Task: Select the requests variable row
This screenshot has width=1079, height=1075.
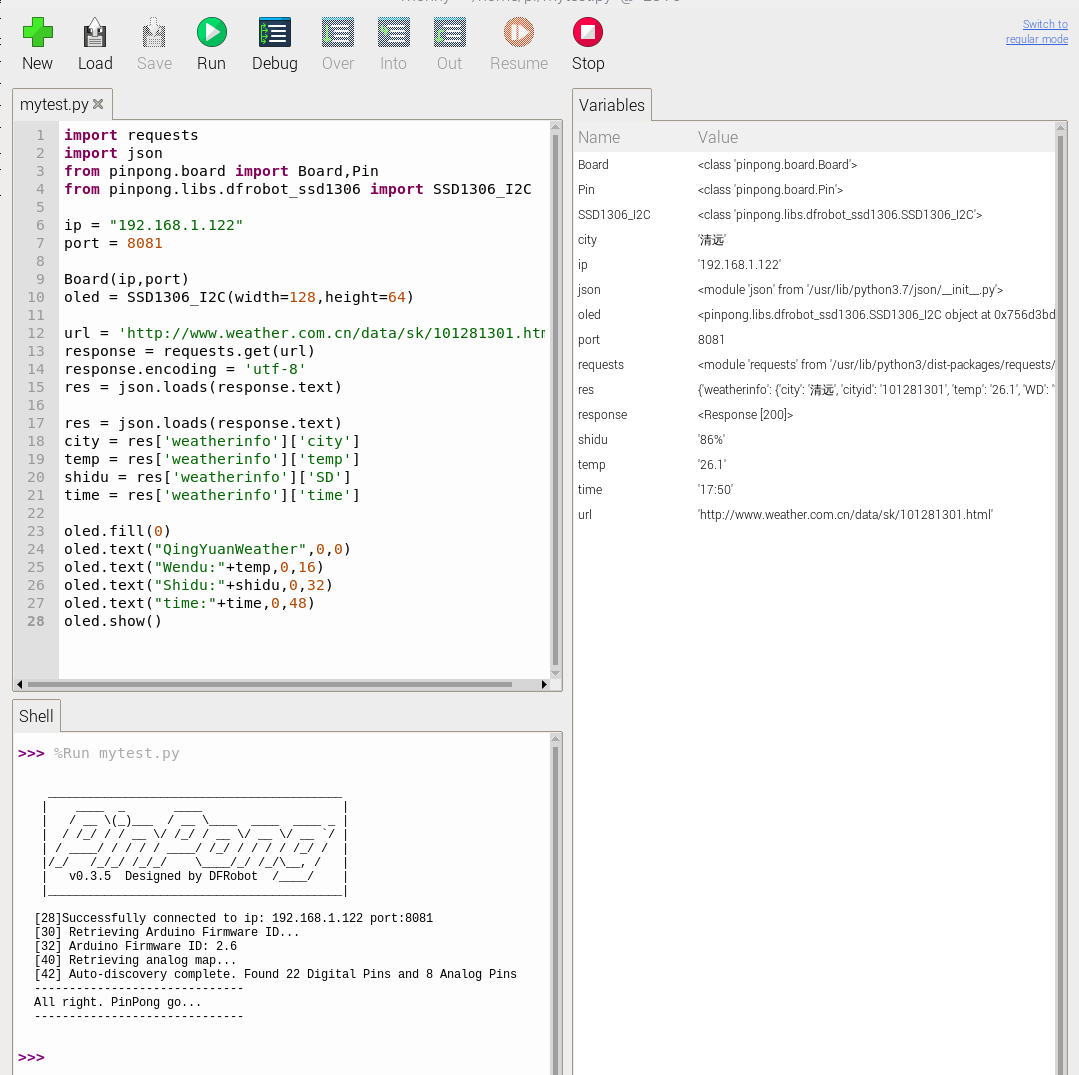Action: point(815,365)
